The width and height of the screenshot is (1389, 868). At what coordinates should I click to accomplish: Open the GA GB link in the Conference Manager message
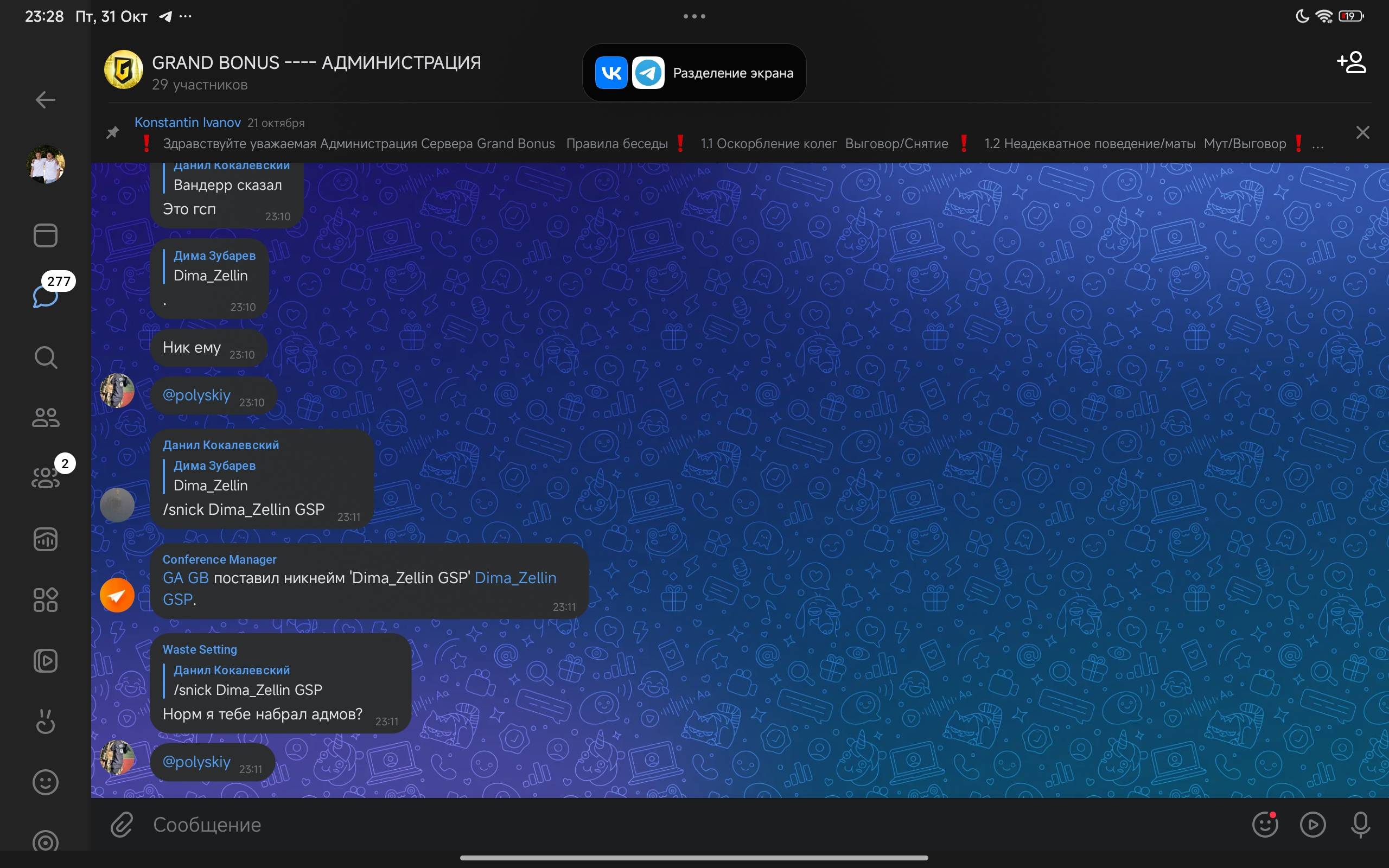pyautogui.click(x=186, y=578)
